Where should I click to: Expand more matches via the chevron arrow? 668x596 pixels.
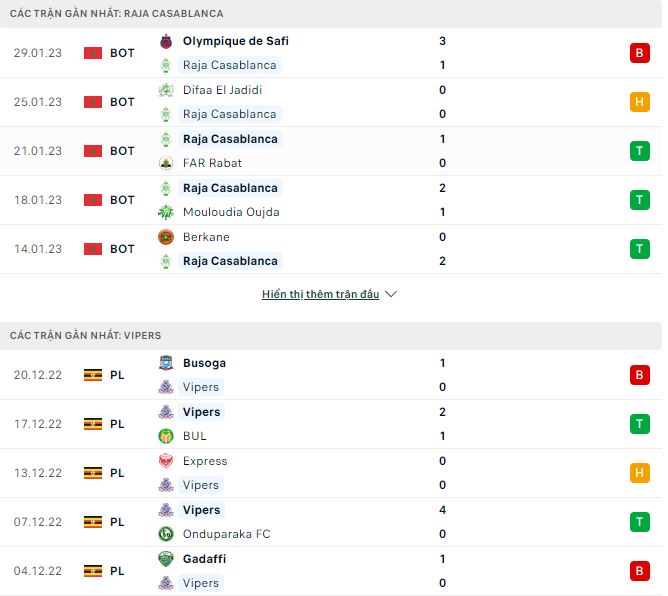(x=391, y=295)
